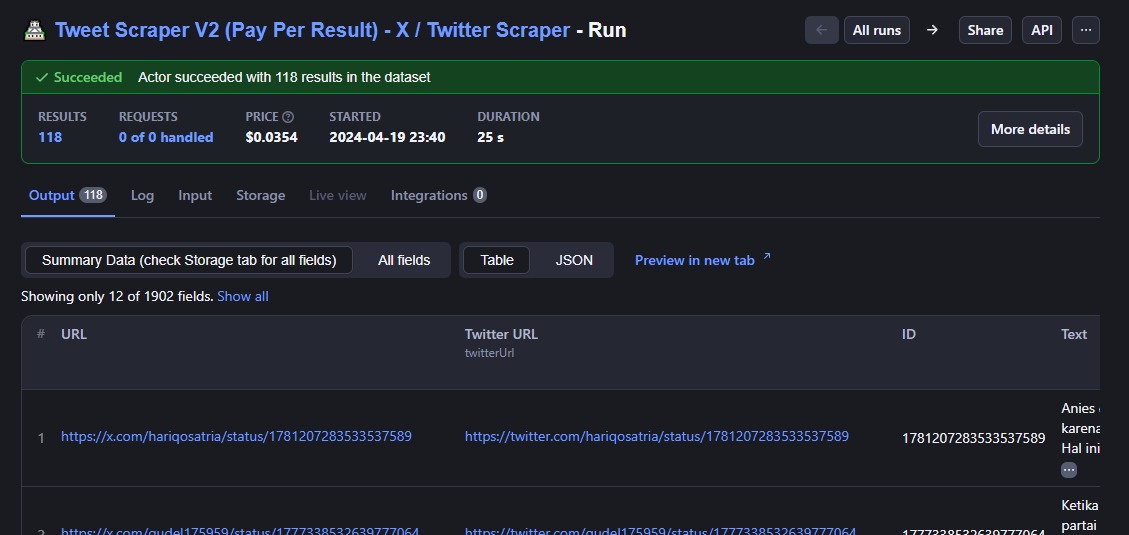Click the URL column header
The height and width of the screenshot is (535, 1129).
point(74,334)
